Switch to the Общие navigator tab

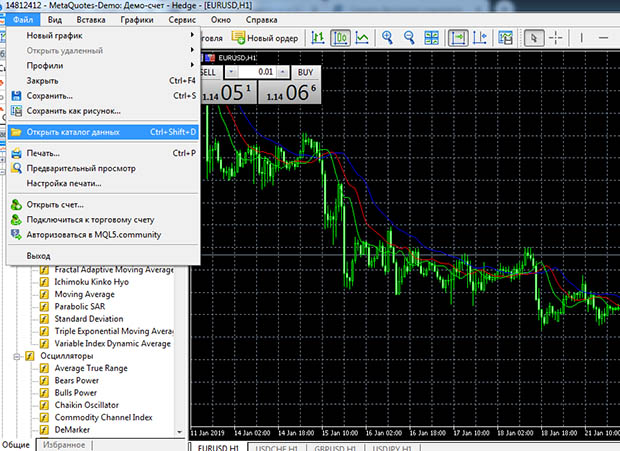(x=16, y=445)
